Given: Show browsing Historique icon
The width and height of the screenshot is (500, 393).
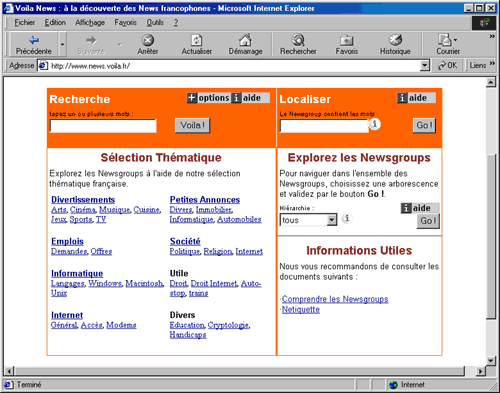Looking at the screenshot, I should tap(395, 40).
